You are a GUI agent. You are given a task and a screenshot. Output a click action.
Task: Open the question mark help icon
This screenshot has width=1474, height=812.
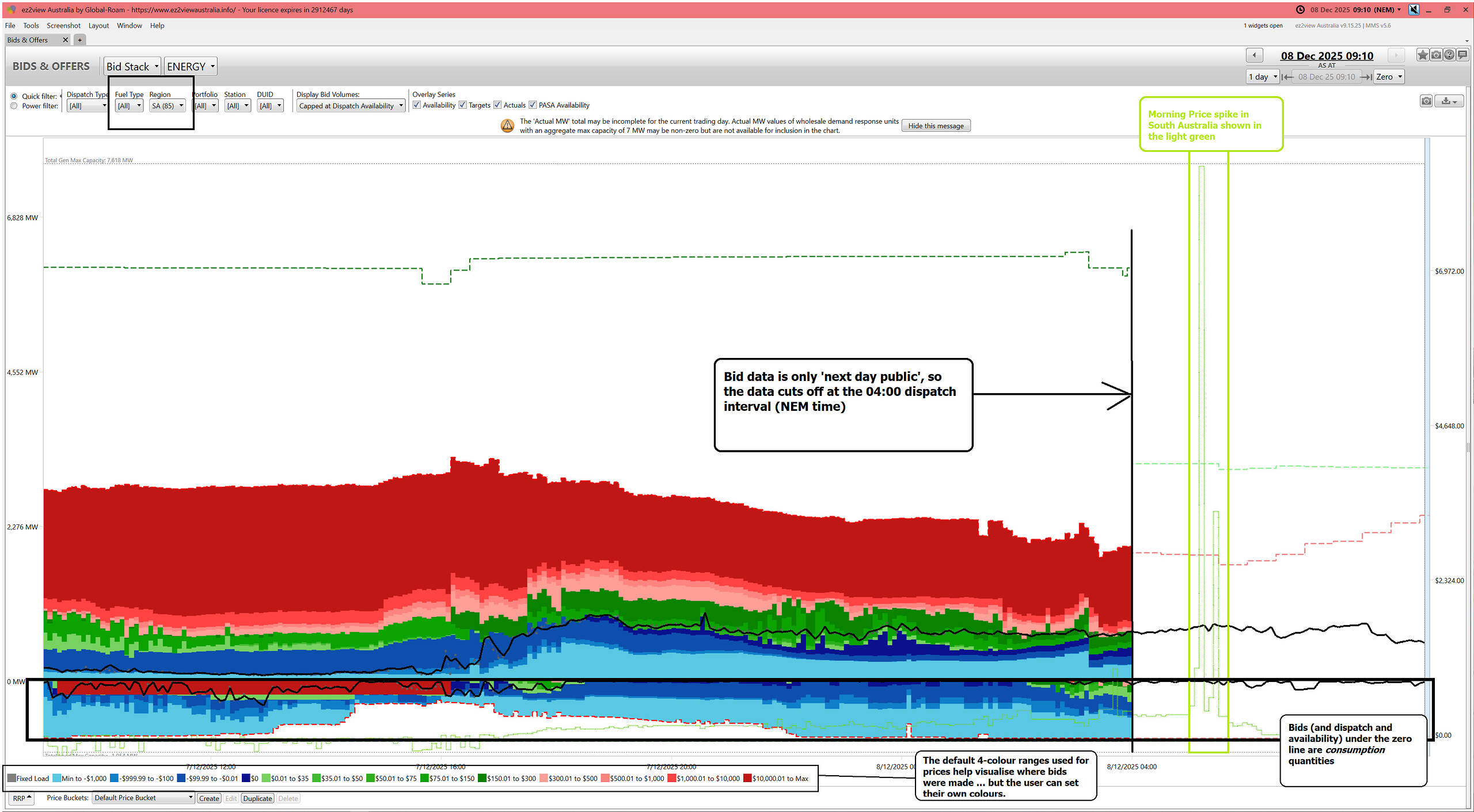tap(1449, 55)
